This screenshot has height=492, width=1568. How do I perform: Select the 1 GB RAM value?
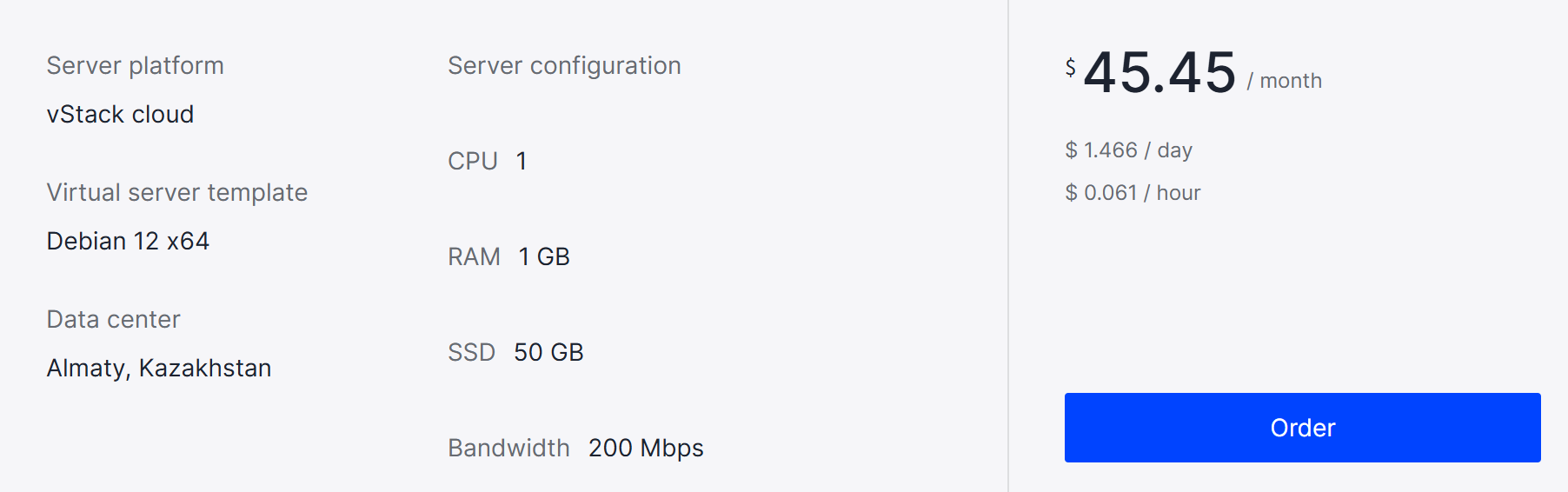coord(544,257)
